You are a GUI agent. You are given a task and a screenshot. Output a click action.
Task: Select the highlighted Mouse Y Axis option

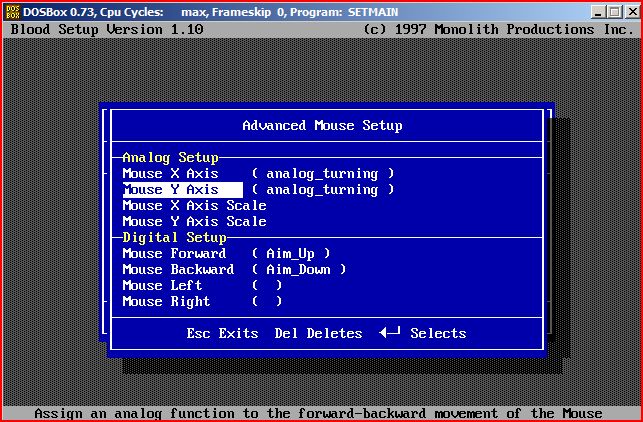pyautogui.click(x=182, y=189)
